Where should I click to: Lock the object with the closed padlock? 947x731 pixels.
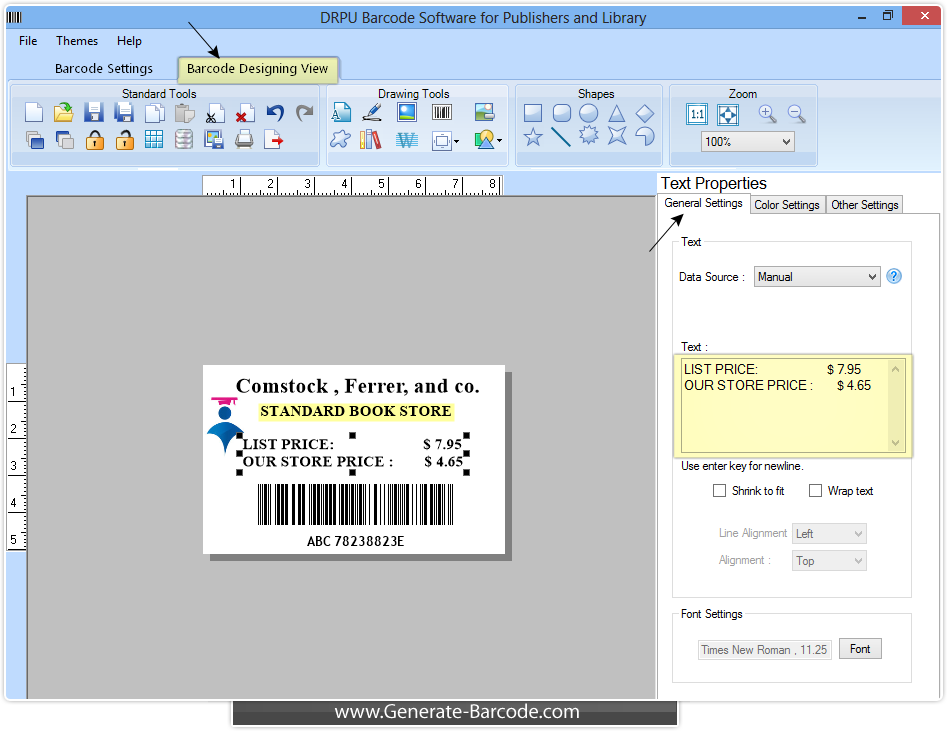pos(94,140)
